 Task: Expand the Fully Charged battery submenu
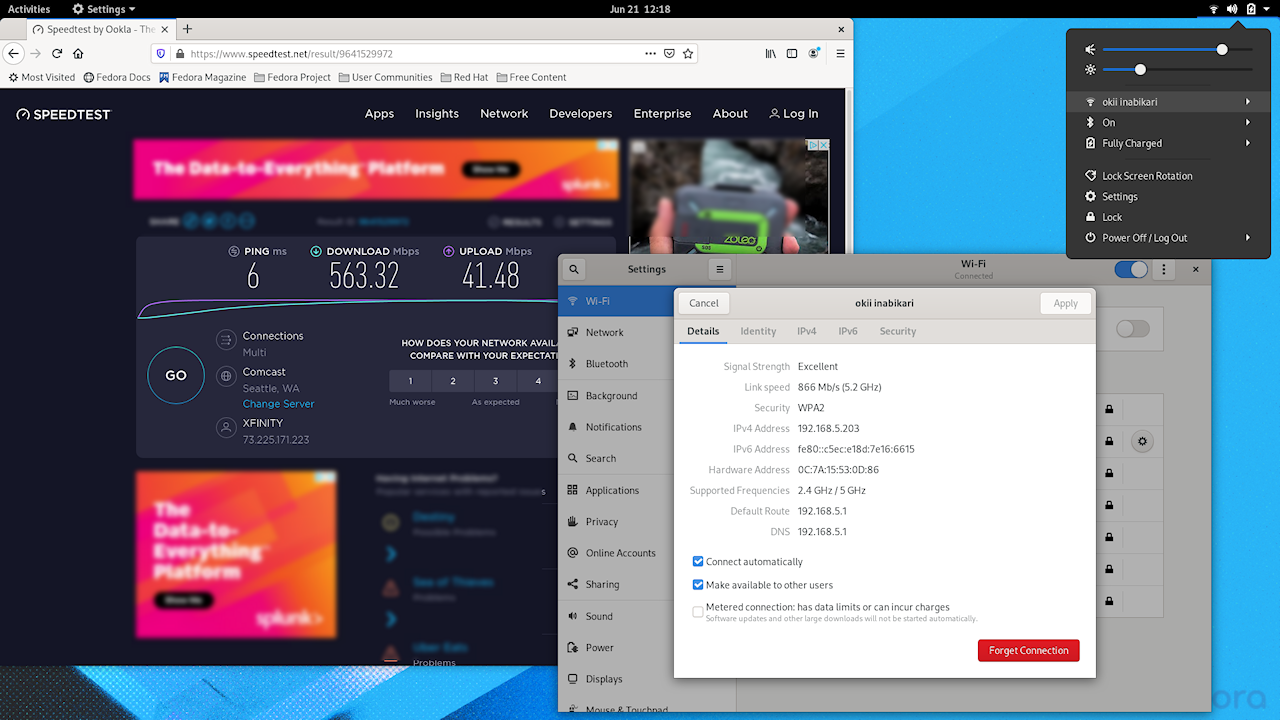pos(1168,143)
